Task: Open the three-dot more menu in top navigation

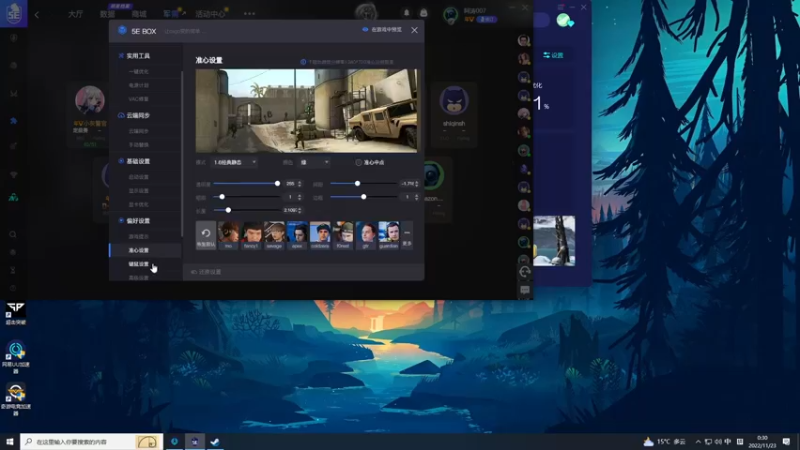Action: [x=249, y=14]
